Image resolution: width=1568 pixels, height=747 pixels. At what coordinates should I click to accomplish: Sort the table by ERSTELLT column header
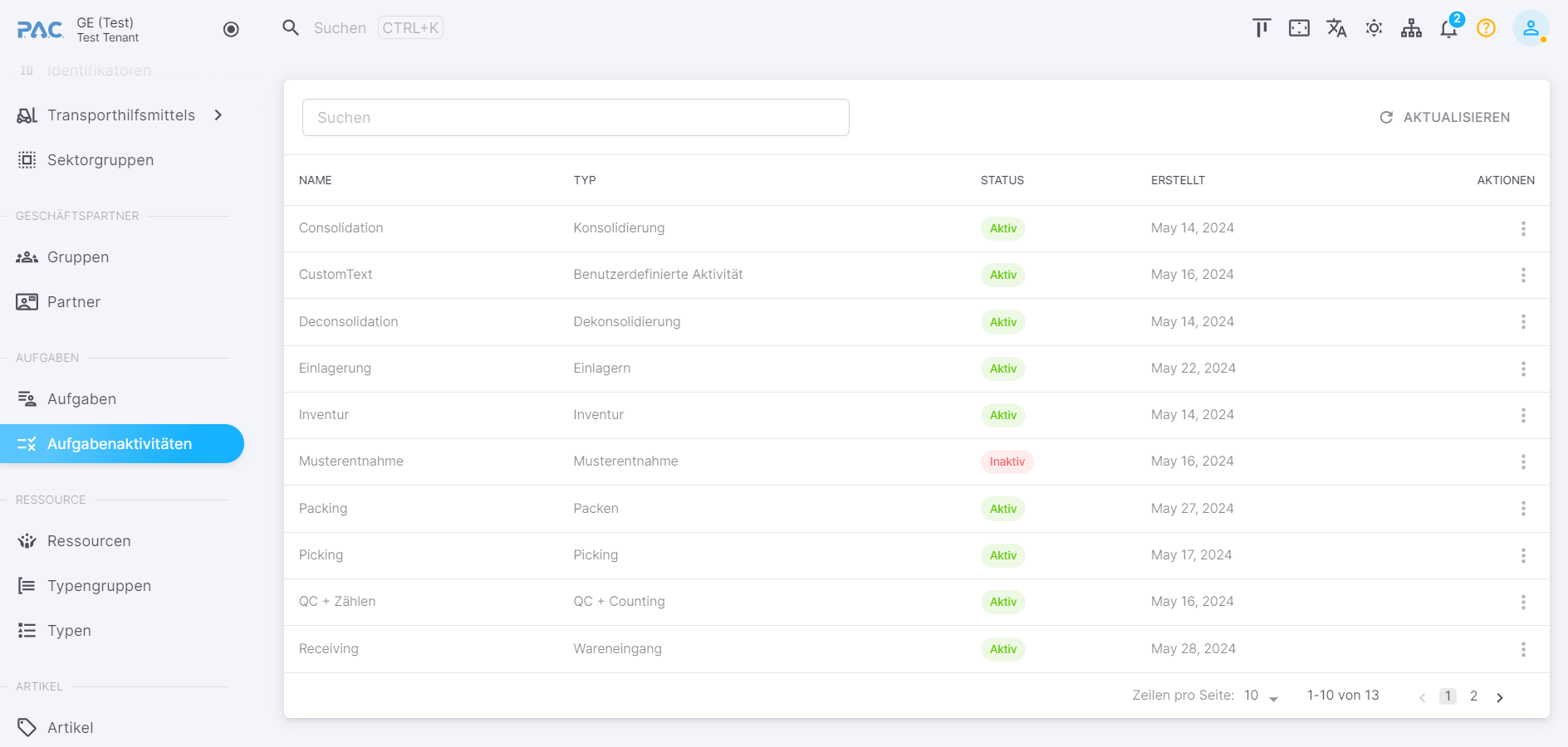(1178, 180)
